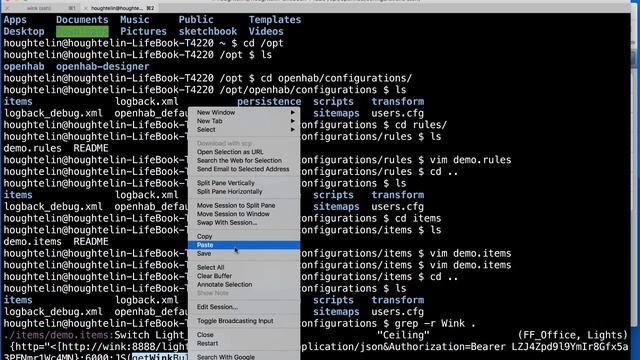Viewport: 640px width, 360px height.
Task: Click the 'persistence' directory name
Action: pyautogui.click(x=269, y=102)
